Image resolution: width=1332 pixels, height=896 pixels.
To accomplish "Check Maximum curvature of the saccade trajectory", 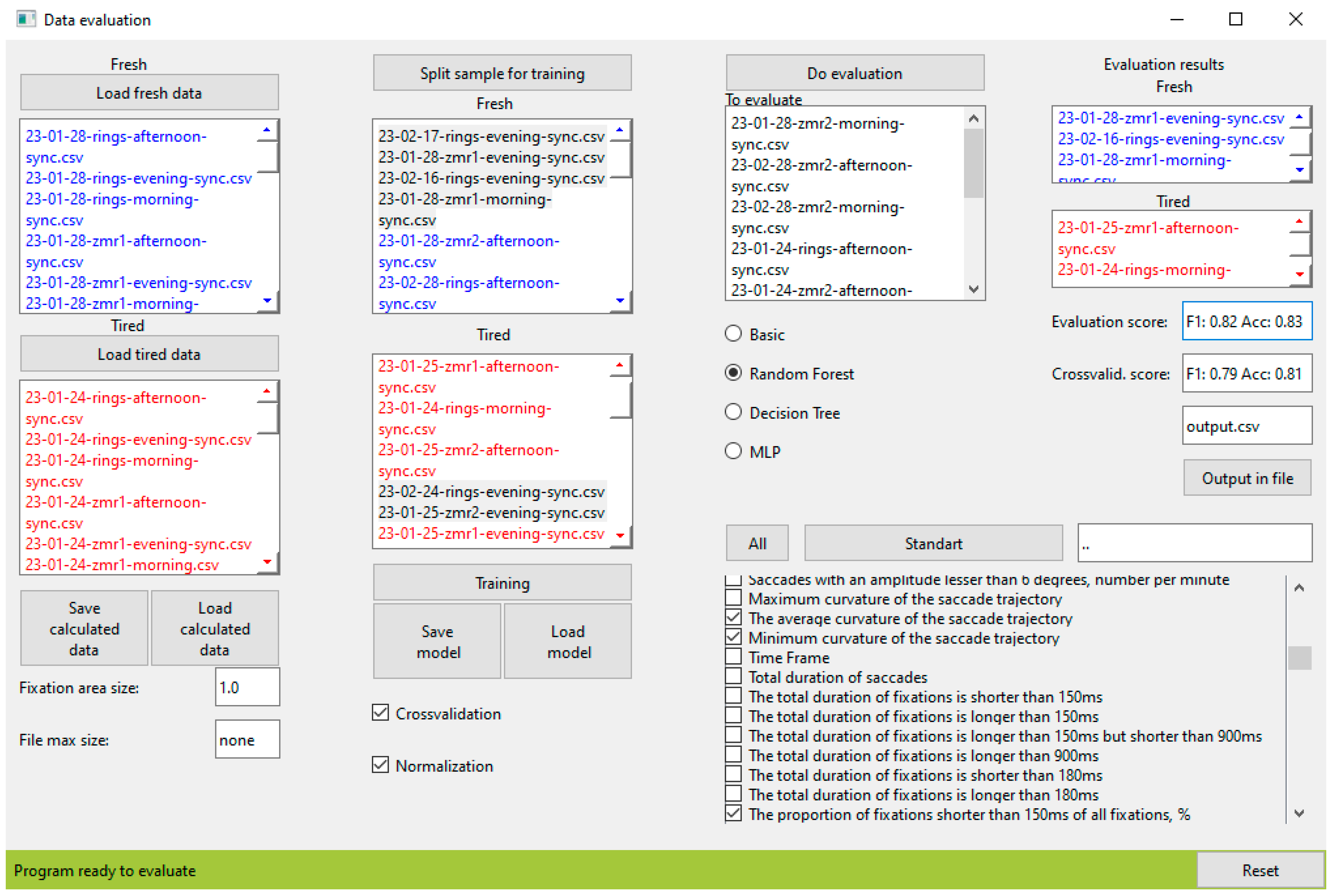I will pos(734,598).
